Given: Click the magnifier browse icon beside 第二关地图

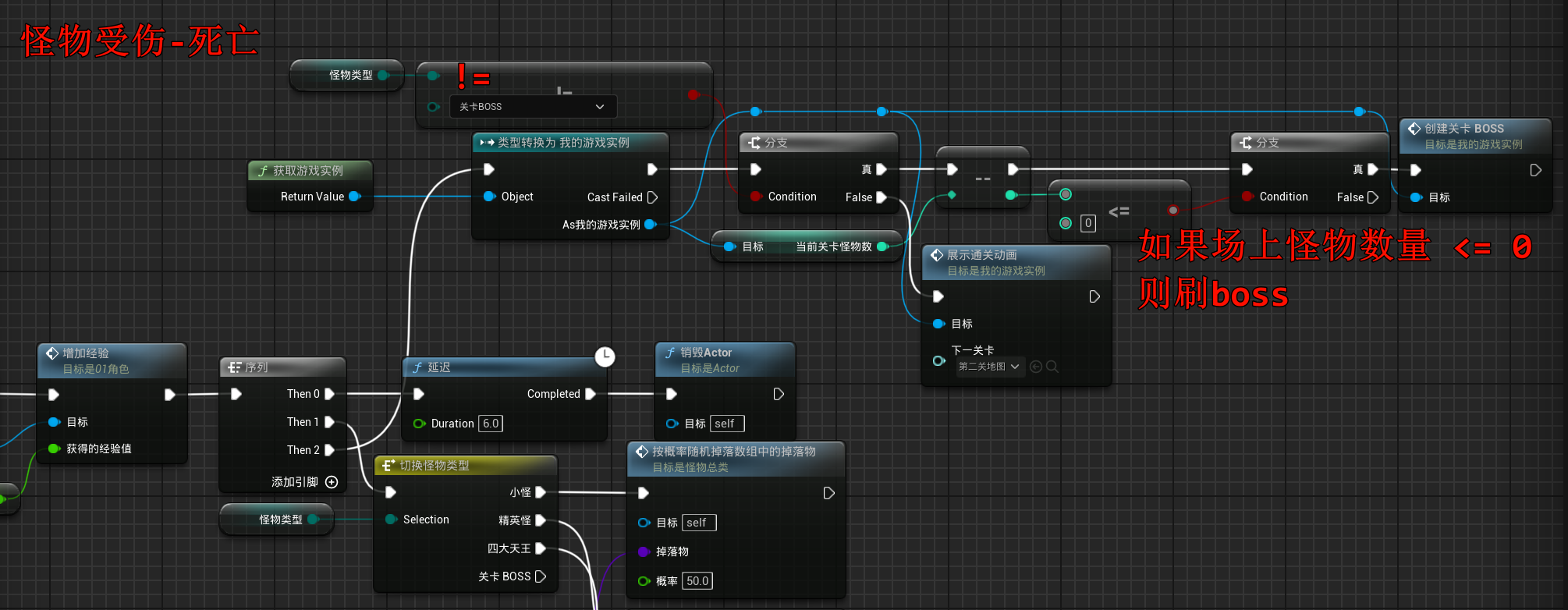Looking at the screenshot, I should coord(1052,367).
